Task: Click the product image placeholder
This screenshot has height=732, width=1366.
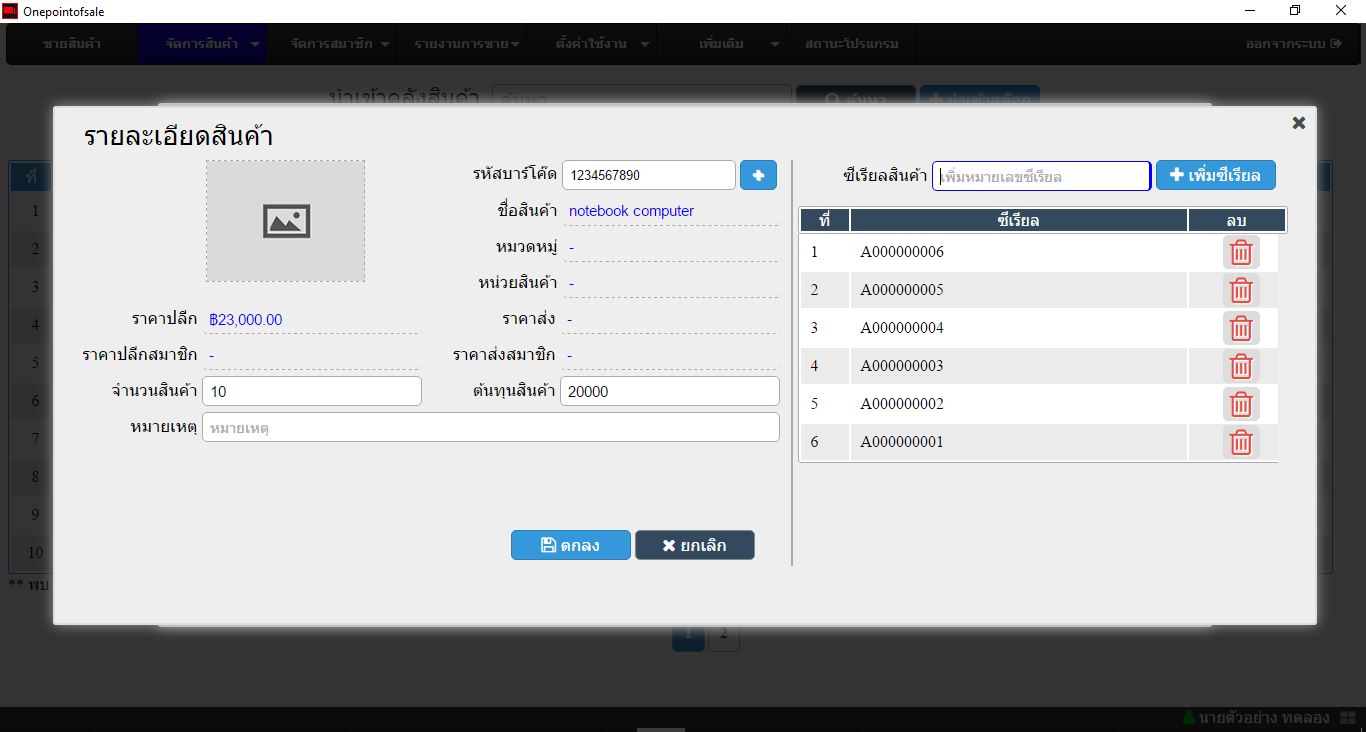Action: (x=286, y=221)
